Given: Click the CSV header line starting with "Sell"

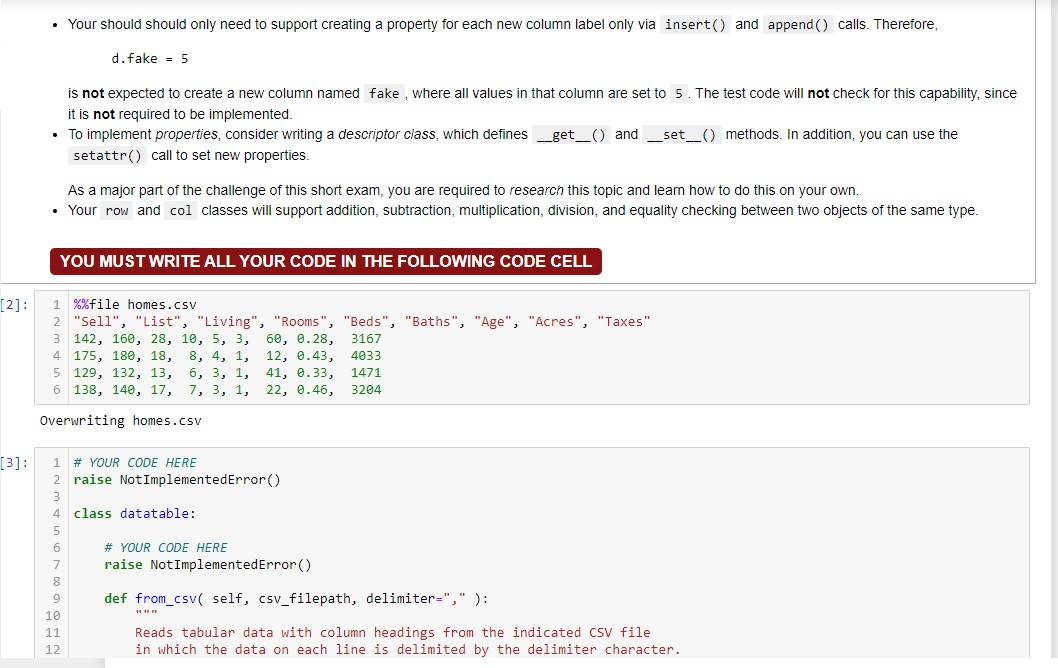Looking at the screenshot, I should point(362,321).
